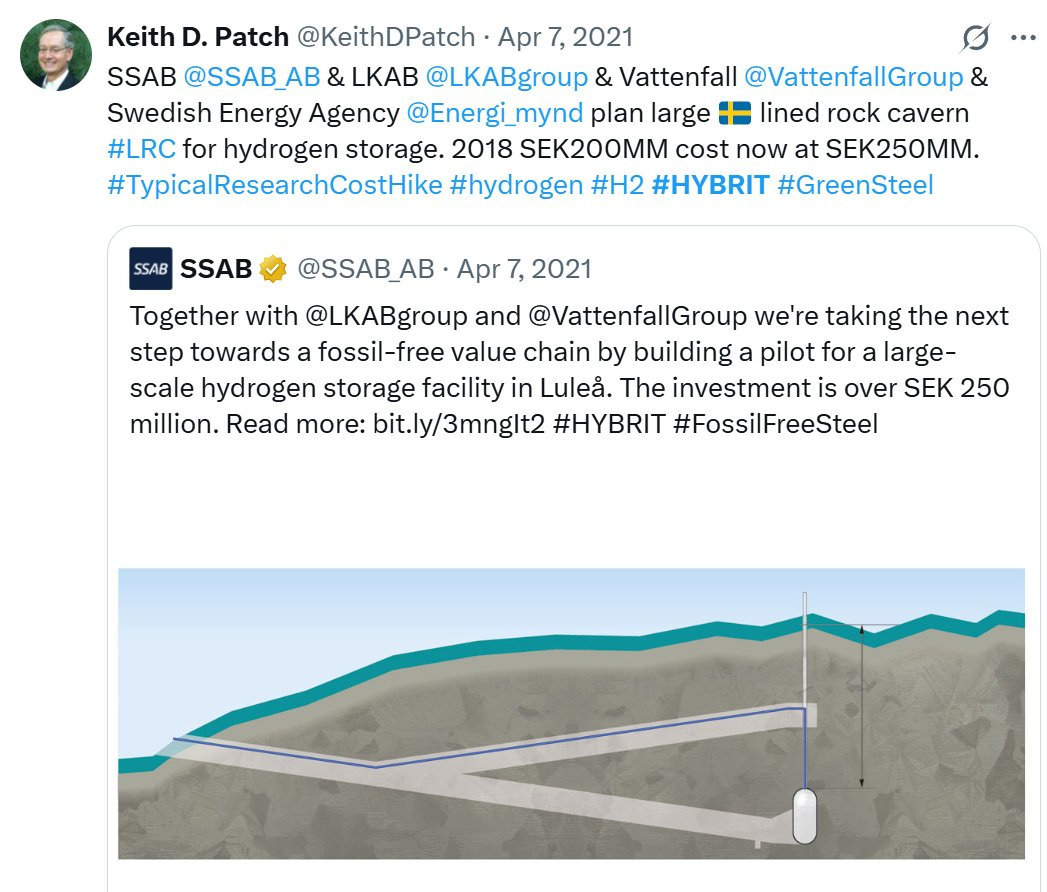Open Keith D. Patch's profile picture
Viewport: 1047px width, 892px height.
tap(56, 55)
